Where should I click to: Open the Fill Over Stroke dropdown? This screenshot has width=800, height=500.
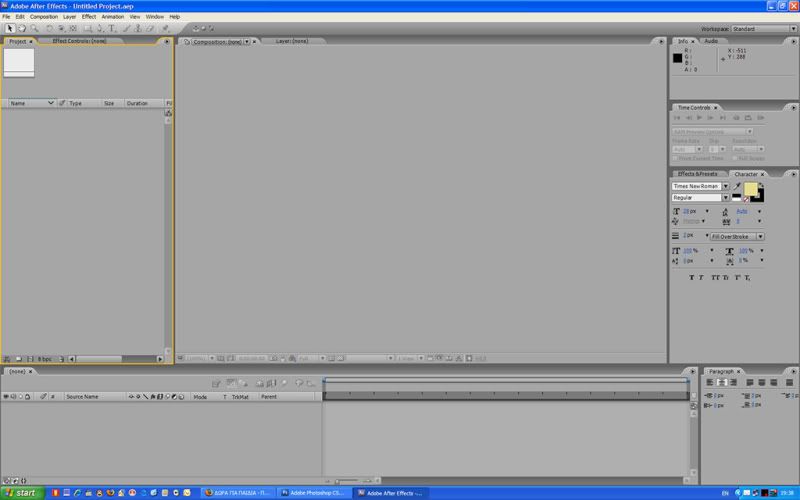click(x=737, y=237)
